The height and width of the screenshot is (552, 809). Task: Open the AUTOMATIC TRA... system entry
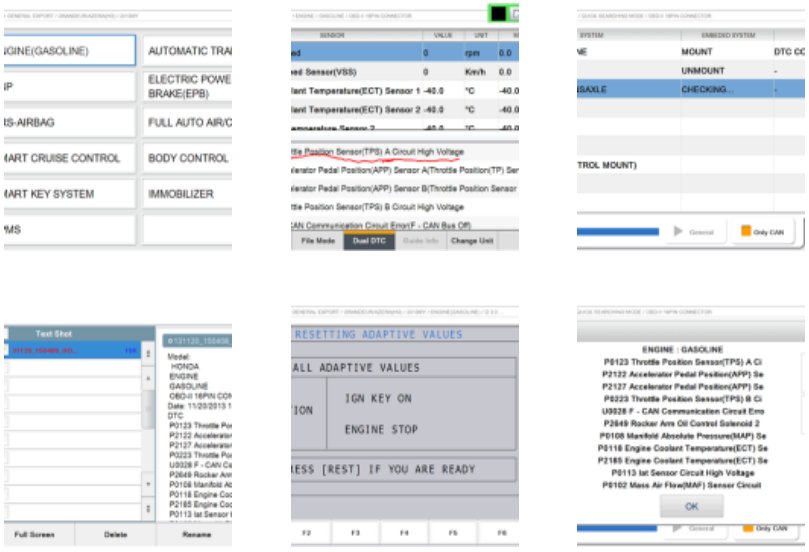pos(187,51)
